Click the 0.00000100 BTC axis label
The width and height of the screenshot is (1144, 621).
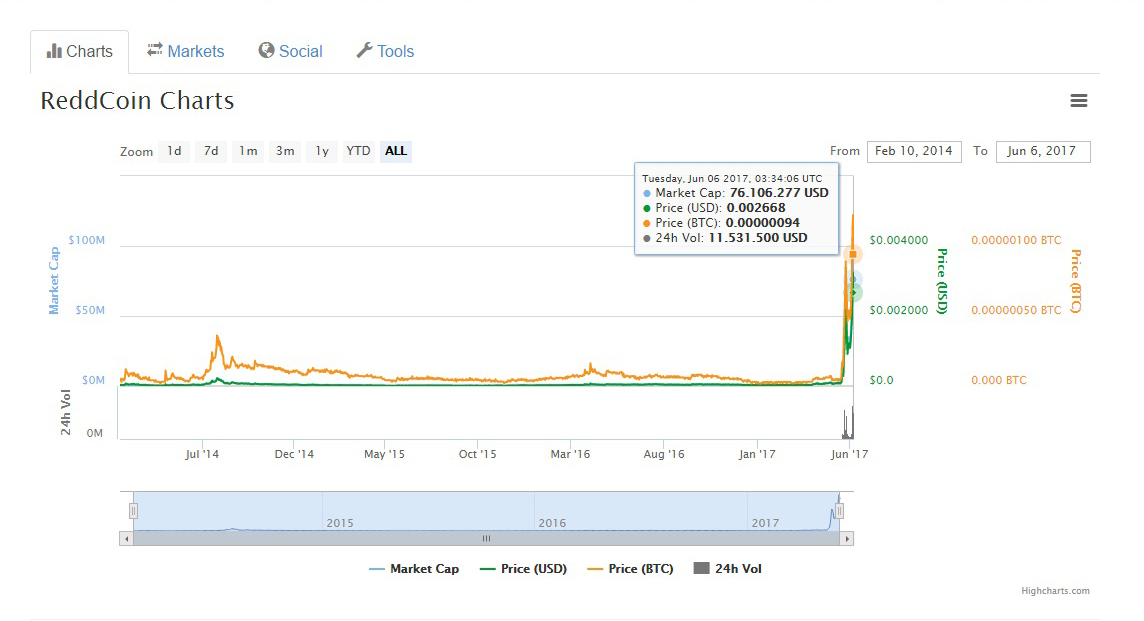(1016, 240)
